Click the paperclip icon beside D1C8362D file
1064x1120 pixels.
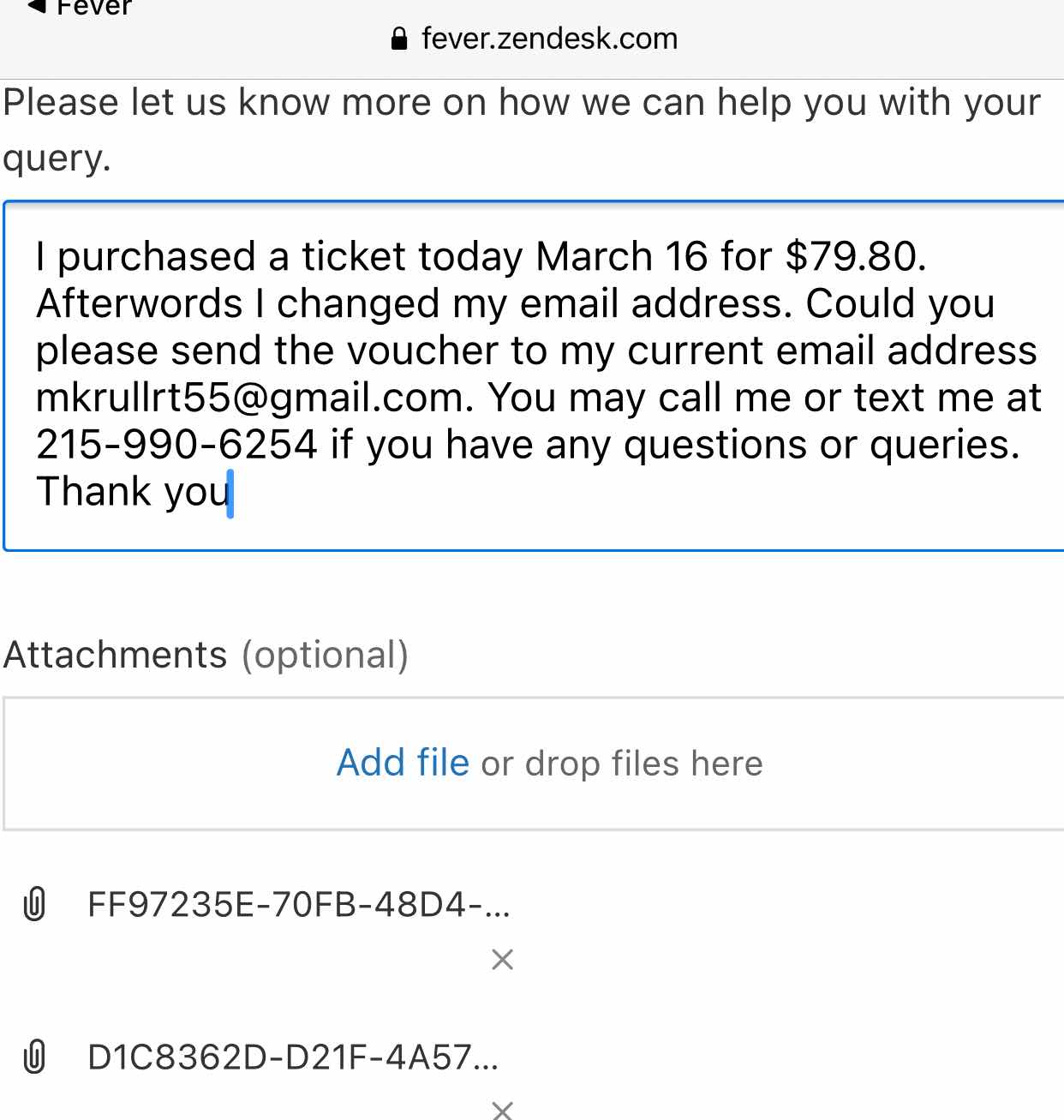(x=34, y=1057)
